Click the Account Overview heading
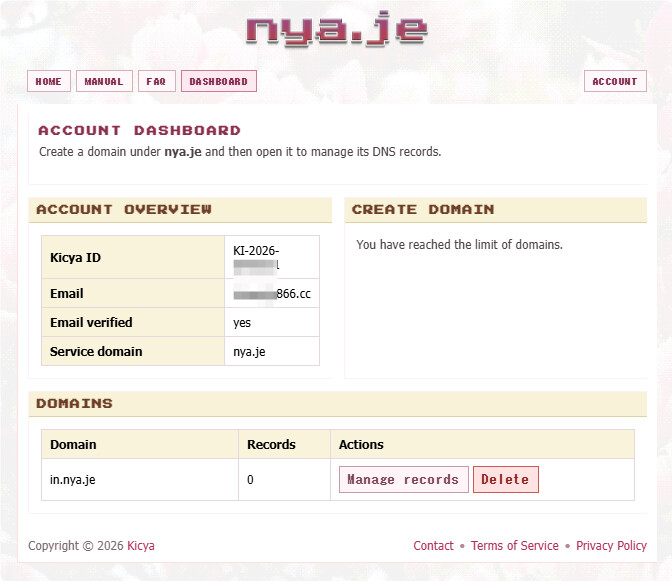672x581 pixels. (x=124, y=210)
